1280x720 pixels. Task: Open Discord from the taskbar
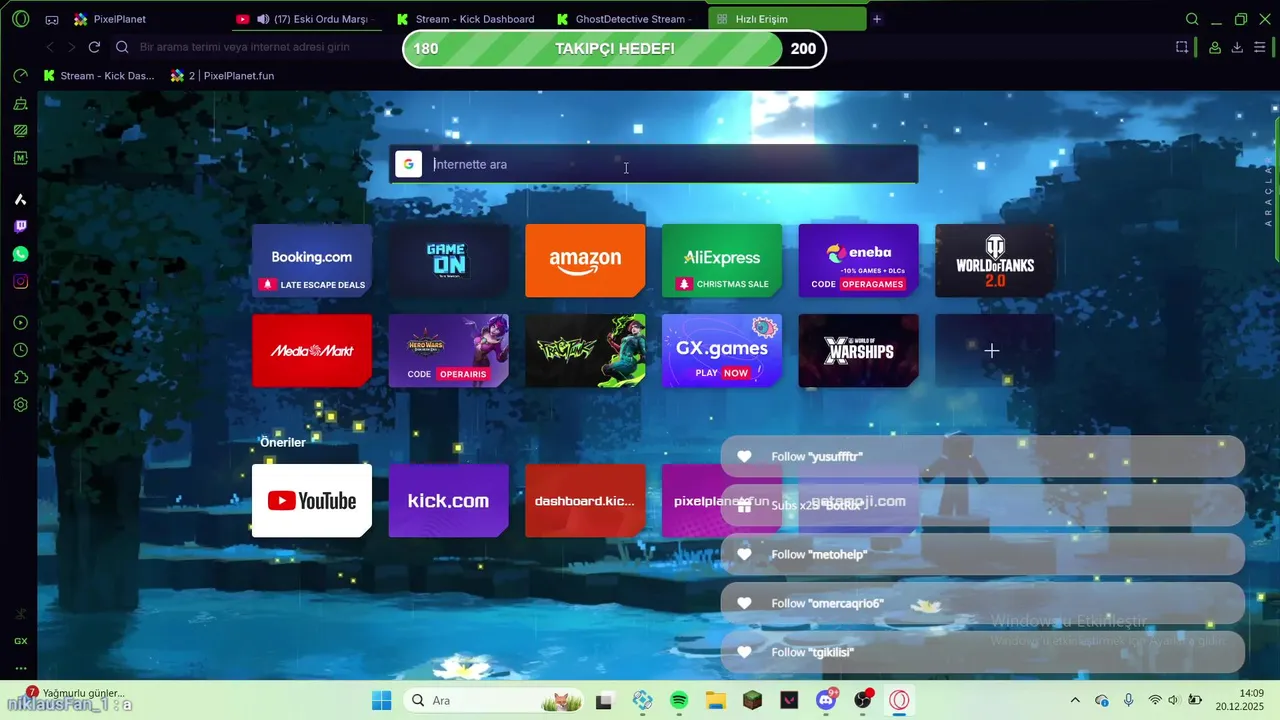827,700
